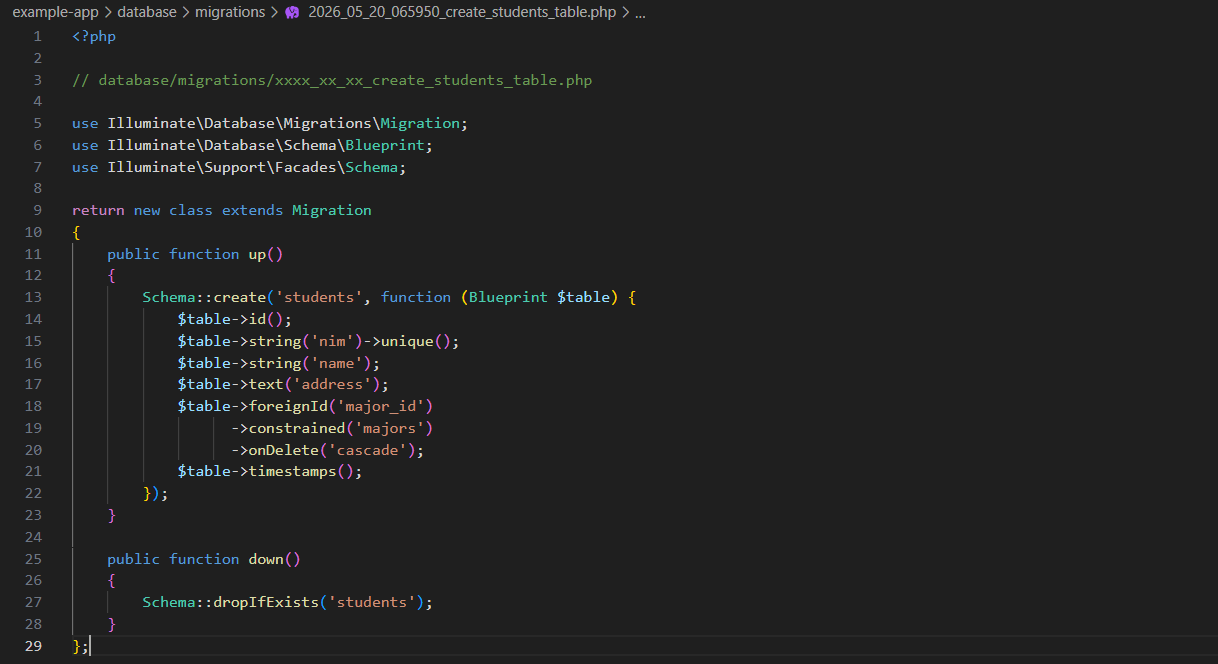
Task: Click the 'cascade' string argument
Action: pyautogui.click(x=368, y=450)
